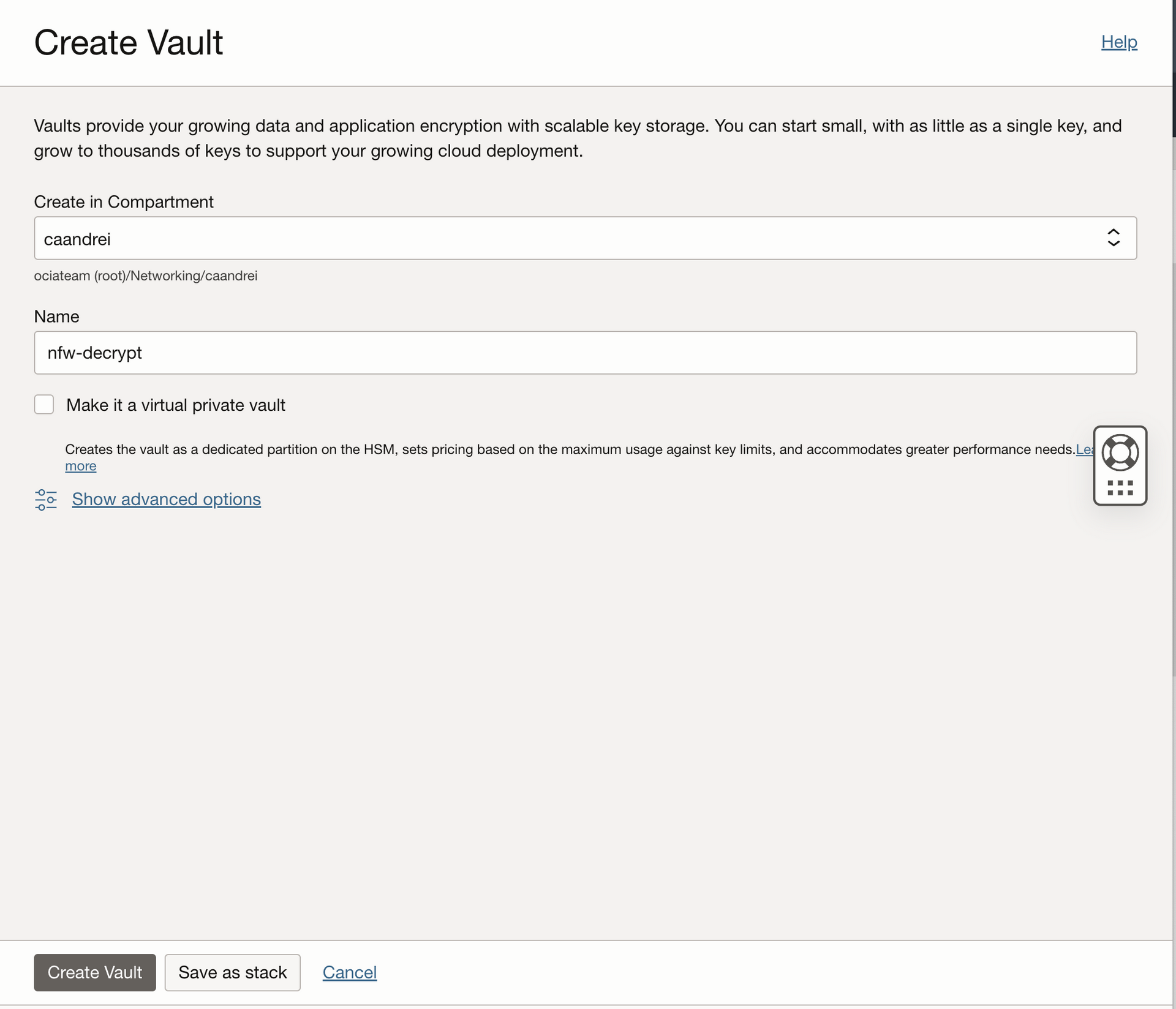Viewport: 1176px width, 1009px height.
Task: Click the advanced options sliders icon
Action: [x=46, y=500]
